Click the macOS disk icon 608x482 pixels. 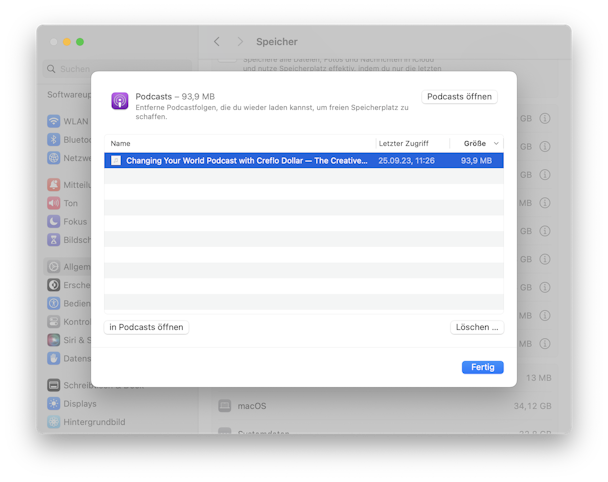225,406
